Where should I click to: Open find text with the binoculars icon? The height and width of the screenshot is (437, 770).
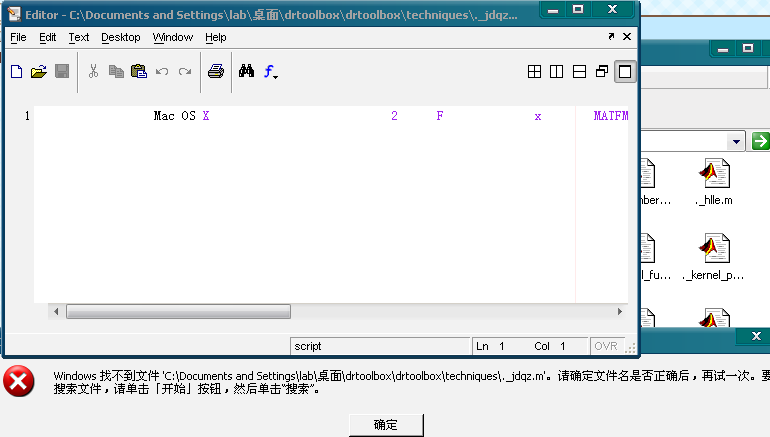(247, 72)
